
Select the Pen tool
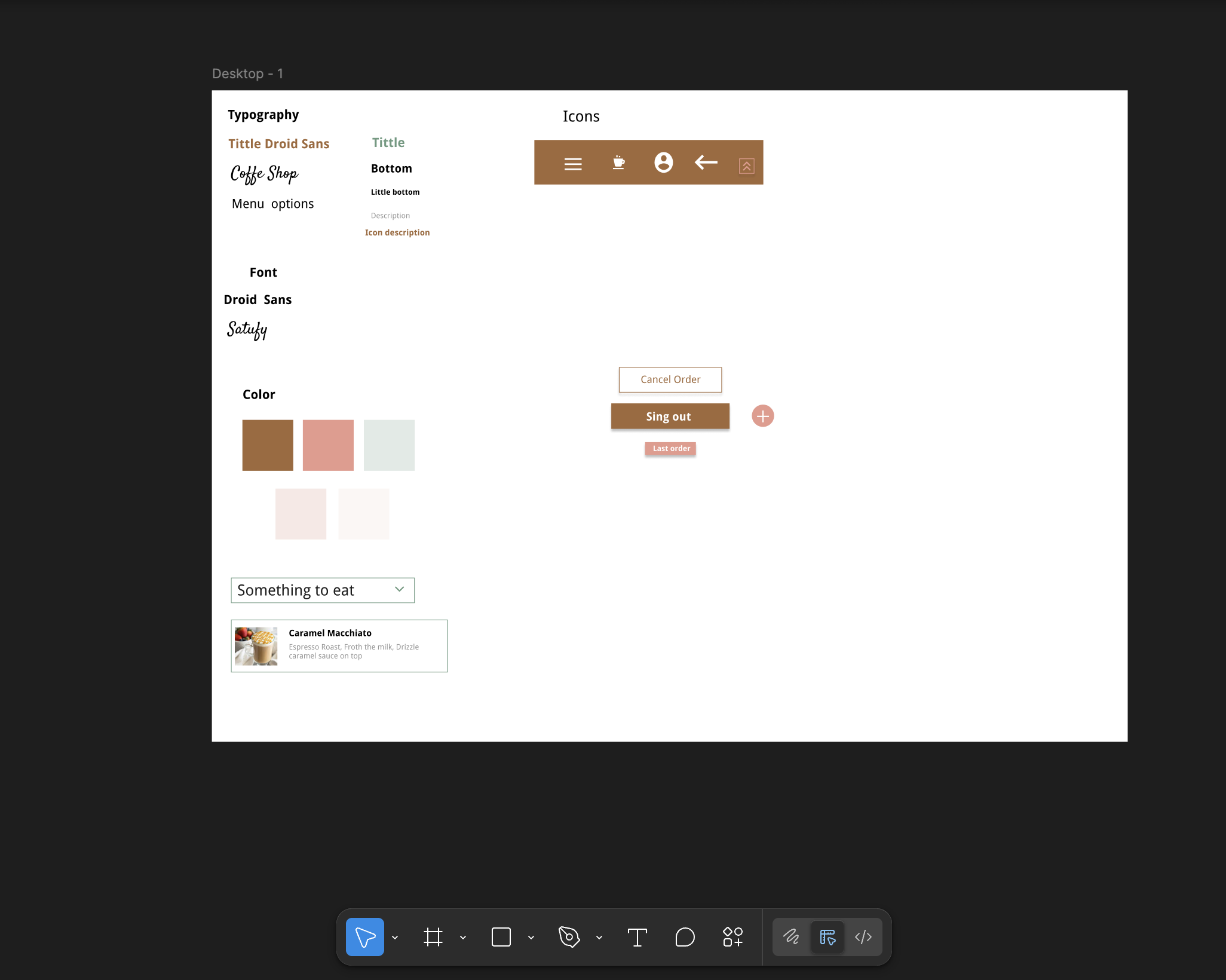pyautogui.click(x=569, y=937)
